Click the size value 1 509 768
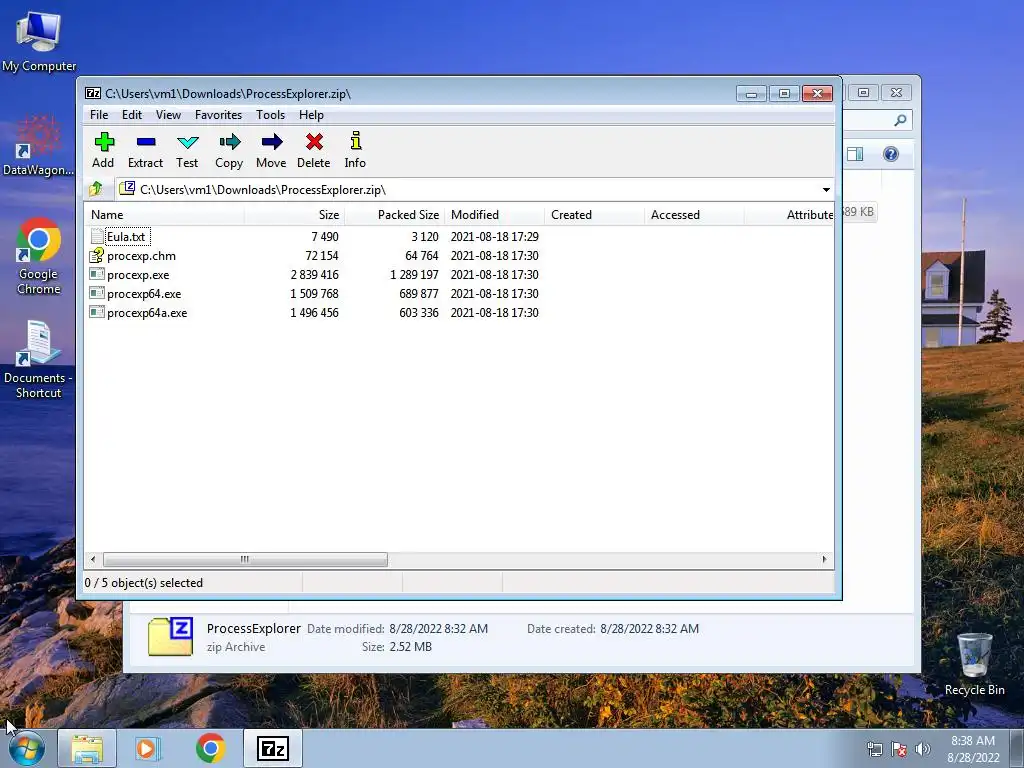The image size is (1024, 768). 314,294
